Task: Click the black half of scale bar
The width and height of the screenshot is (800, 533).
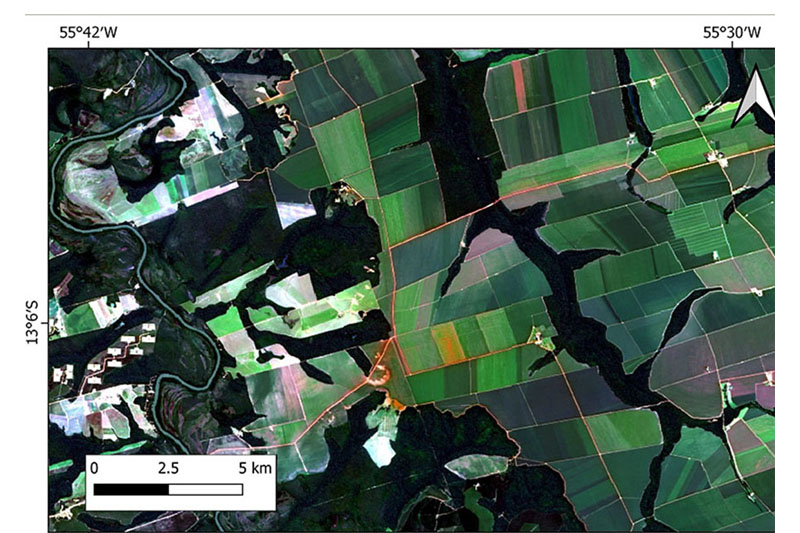Action: (x=131, y=490)
